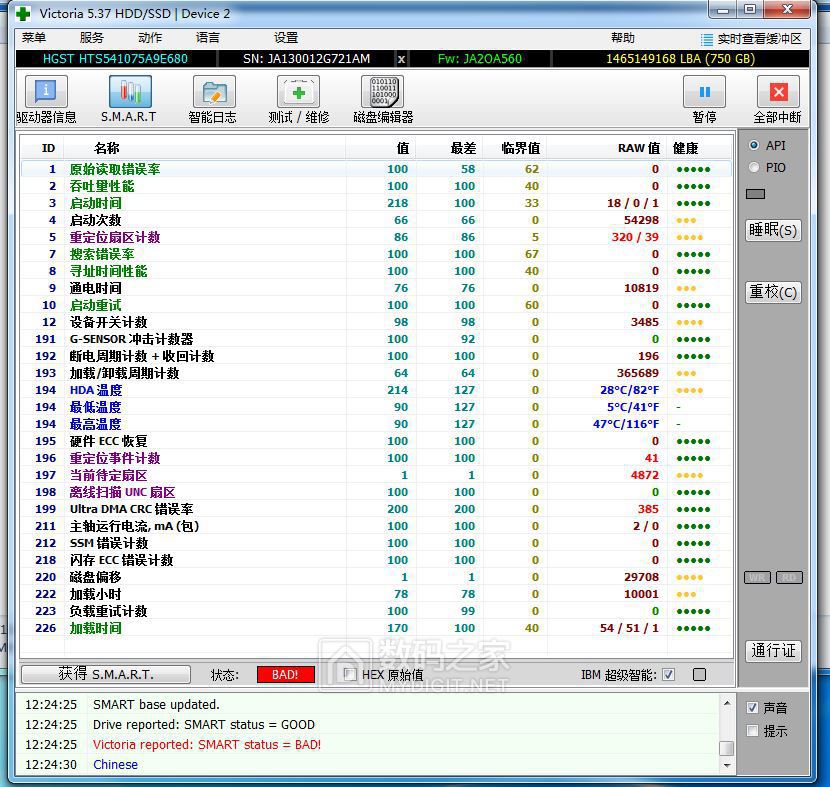This screenshot has width=830, height=787.
Task: Click the RD indicator button
Action: tap(789, 577)
